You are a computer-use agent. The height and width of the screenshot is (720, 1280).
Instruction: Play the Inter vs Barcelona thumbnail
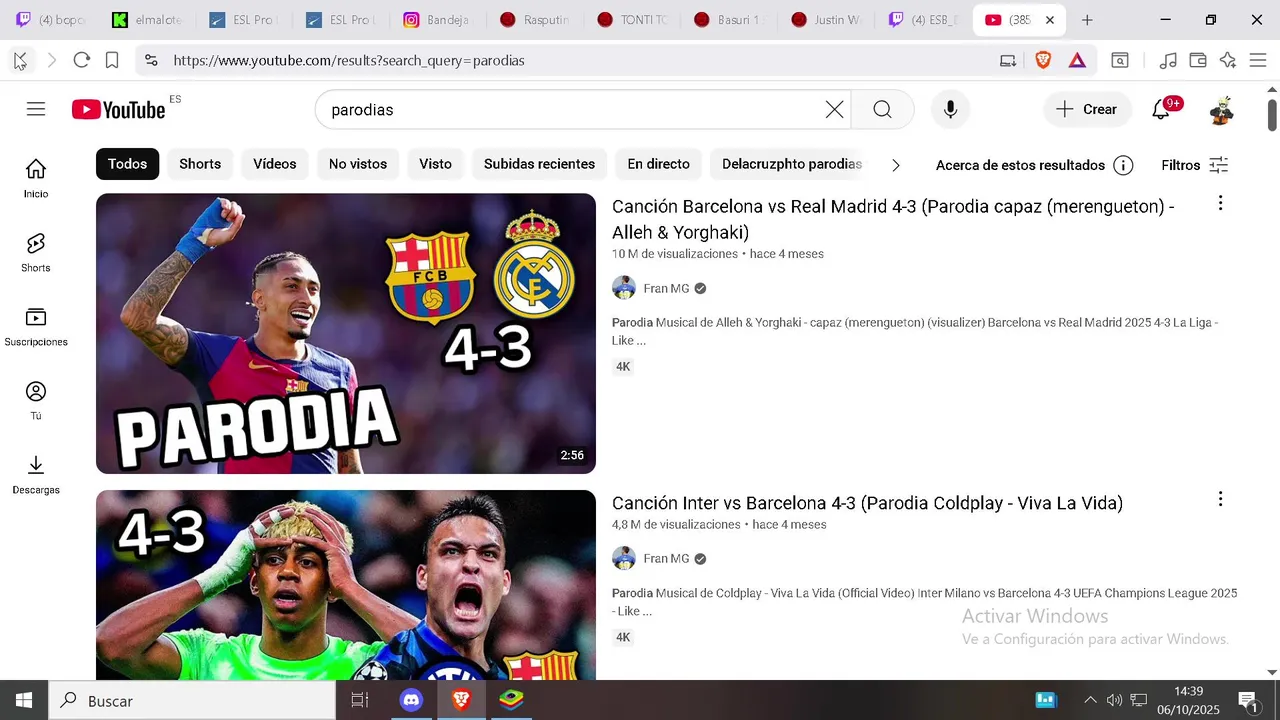click(x=346, y=585)
